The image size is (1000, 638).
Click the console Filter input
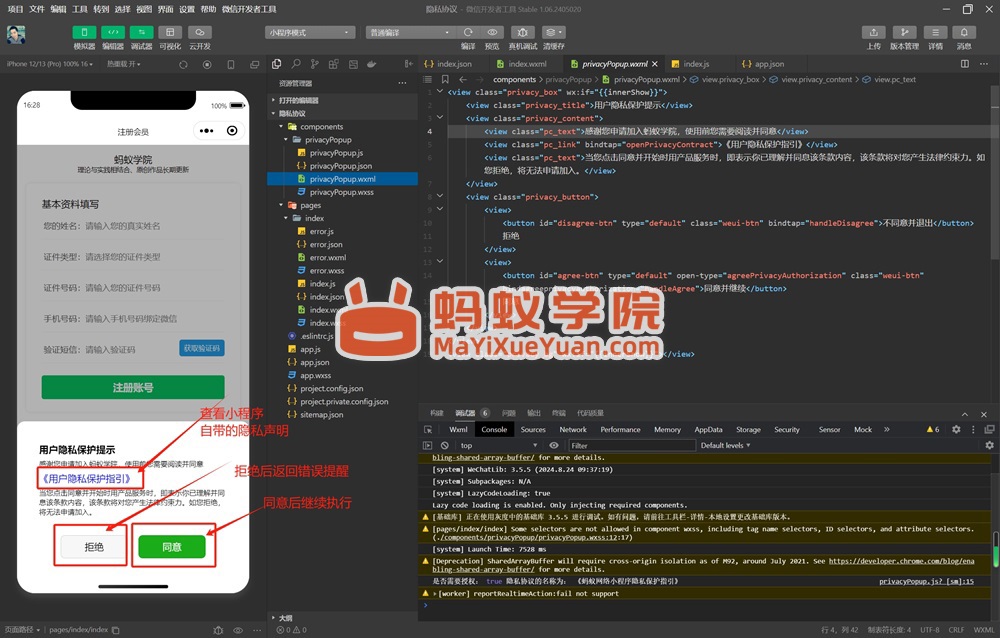630,445
